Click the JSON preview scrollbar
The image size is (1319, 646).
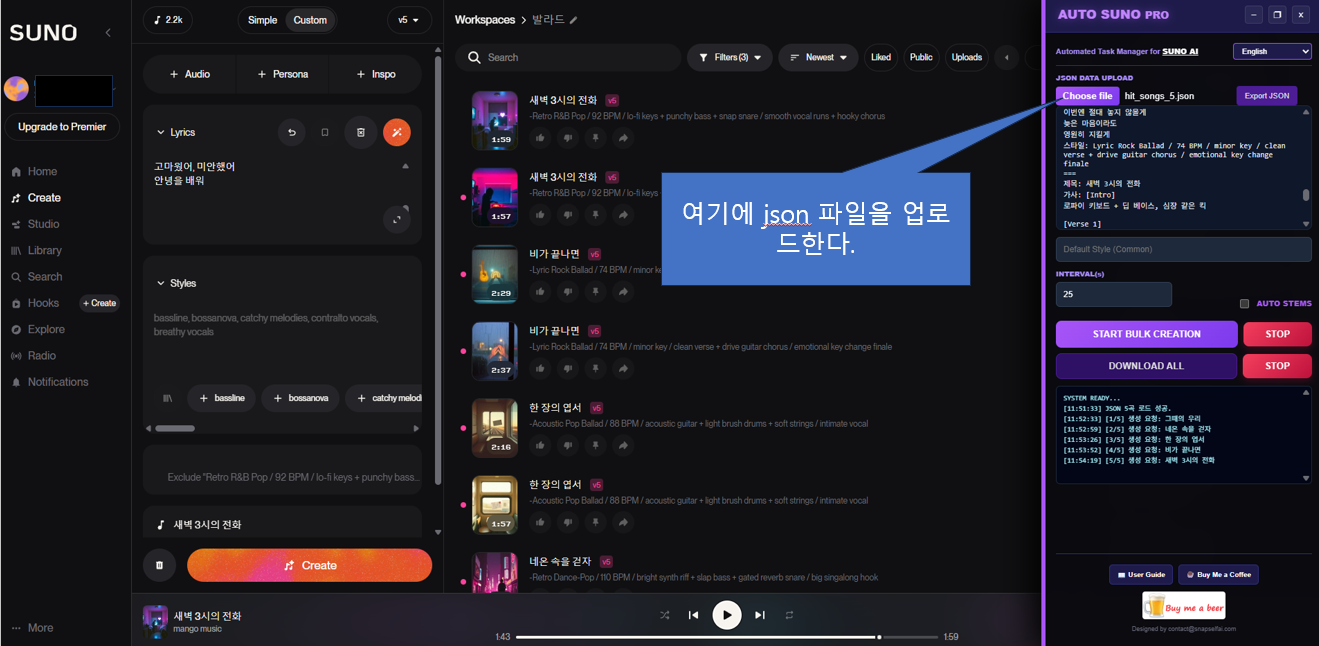pos(1305,195)
